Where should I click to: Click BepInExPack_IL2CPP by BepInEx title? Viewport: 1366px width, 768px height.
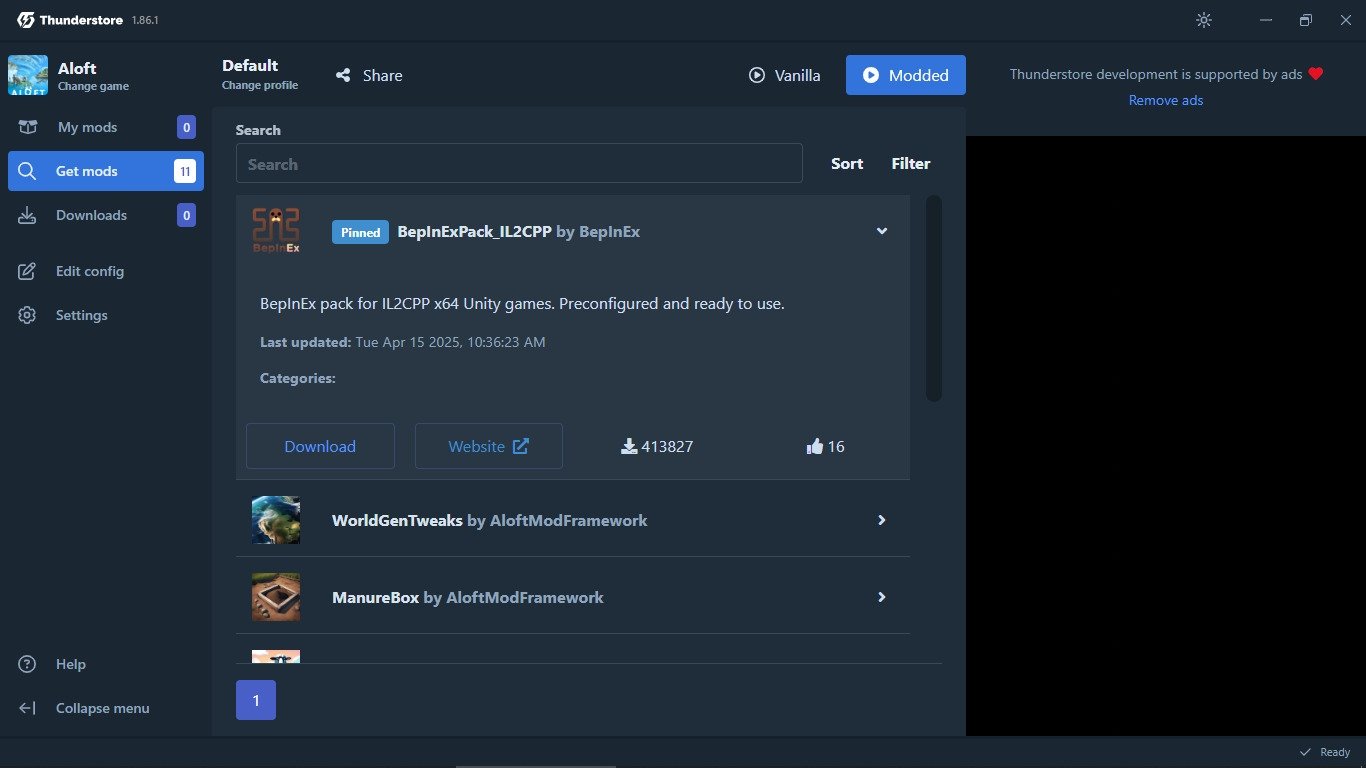[x=518, y=232]
